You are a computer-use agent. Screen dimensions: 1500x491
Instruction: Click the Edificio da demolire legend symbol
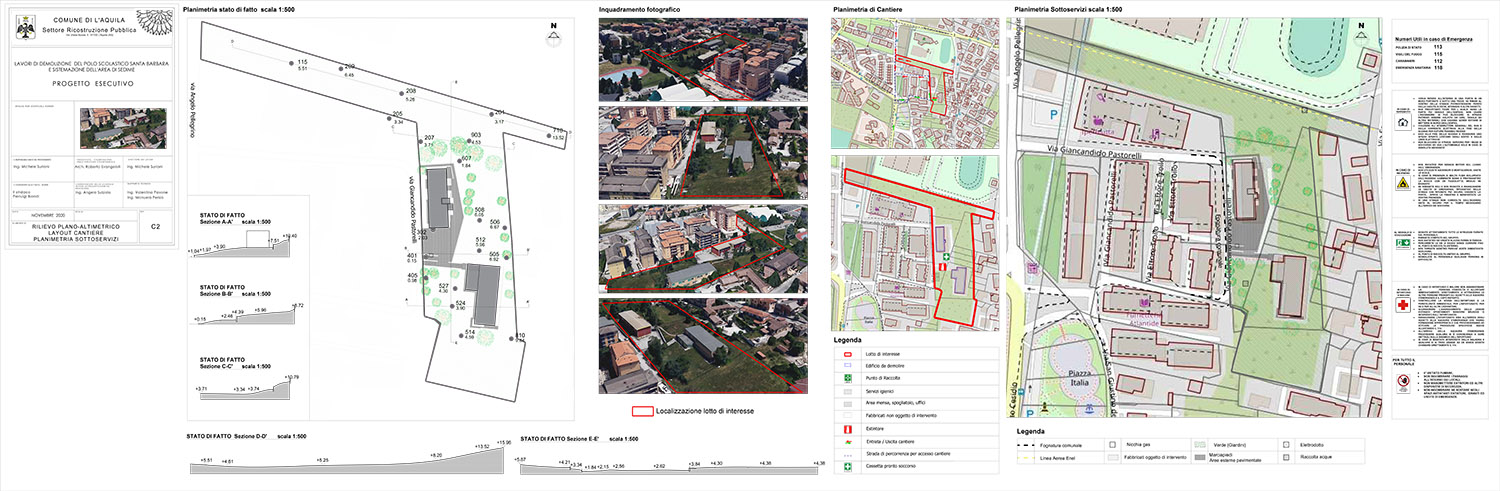coord(846,366)
